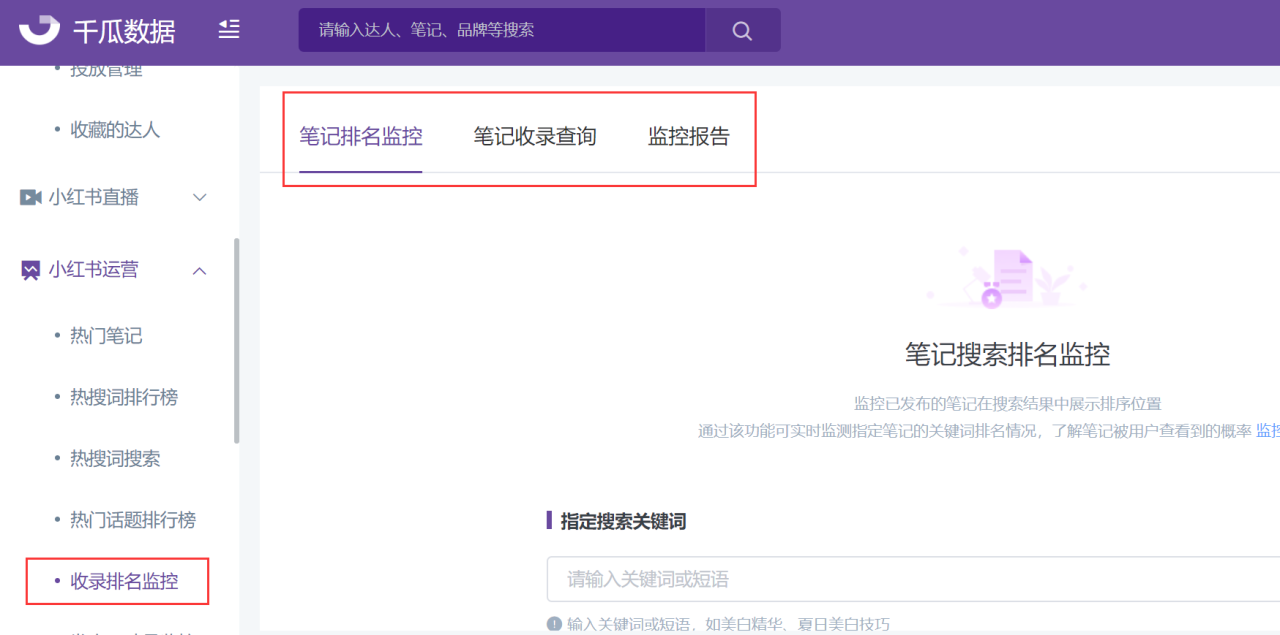Open 收藏的达人 in sidebar
Image resolution: width=1280 pixels, height=635 pixels.
(115, 130)
